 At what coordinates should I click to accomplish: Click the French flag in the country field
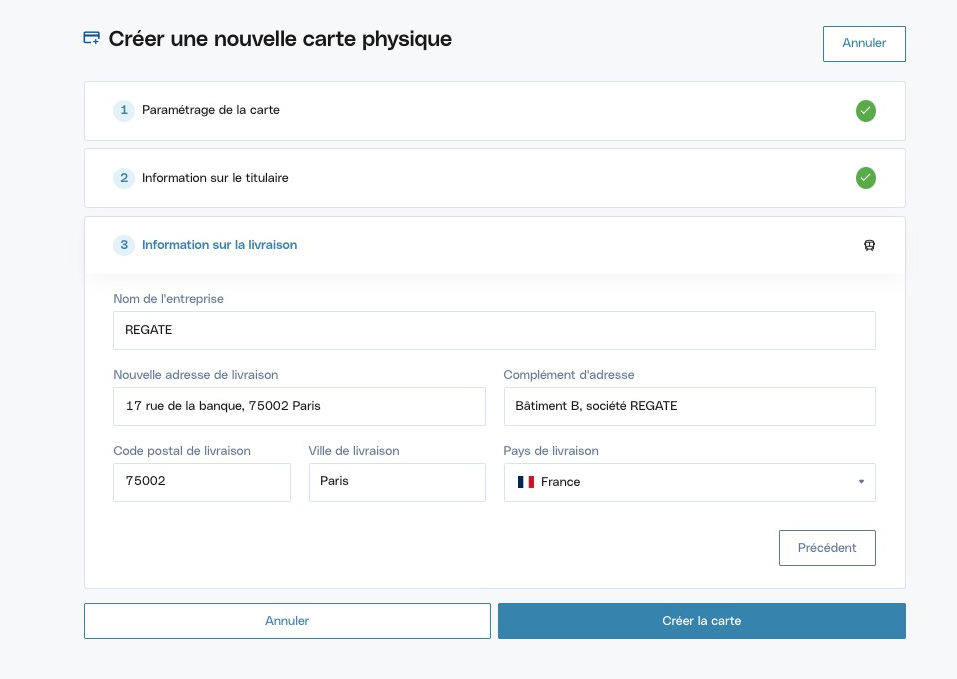tap(525, 482)
